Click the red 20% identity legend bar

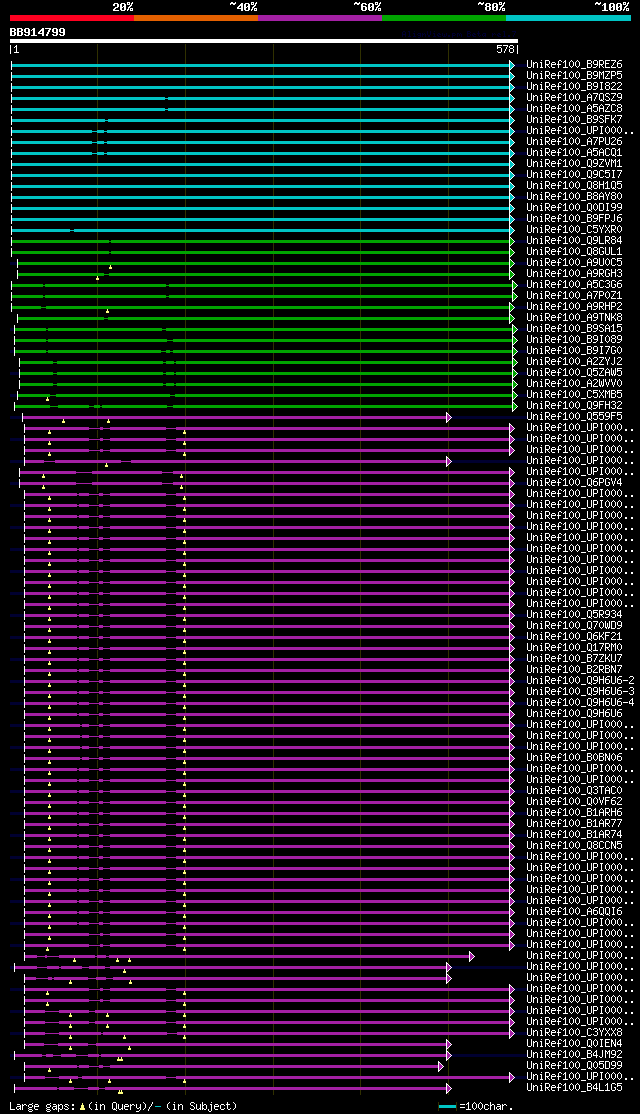tap(72, 18)
